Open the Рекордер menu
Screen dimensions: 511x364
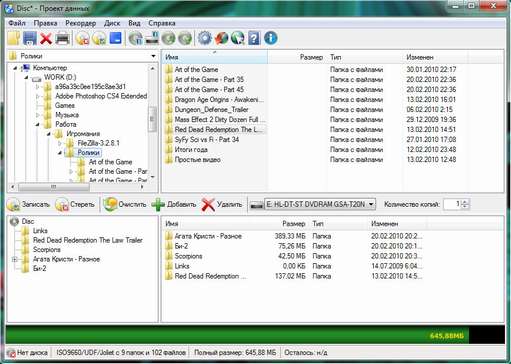click(81, 23)
